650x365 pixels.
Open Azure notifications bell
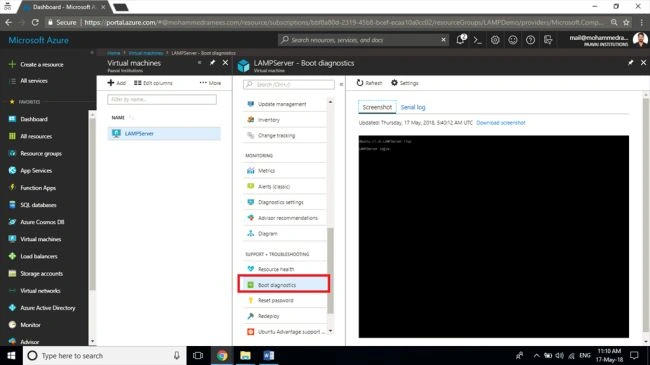coord(461,40)
